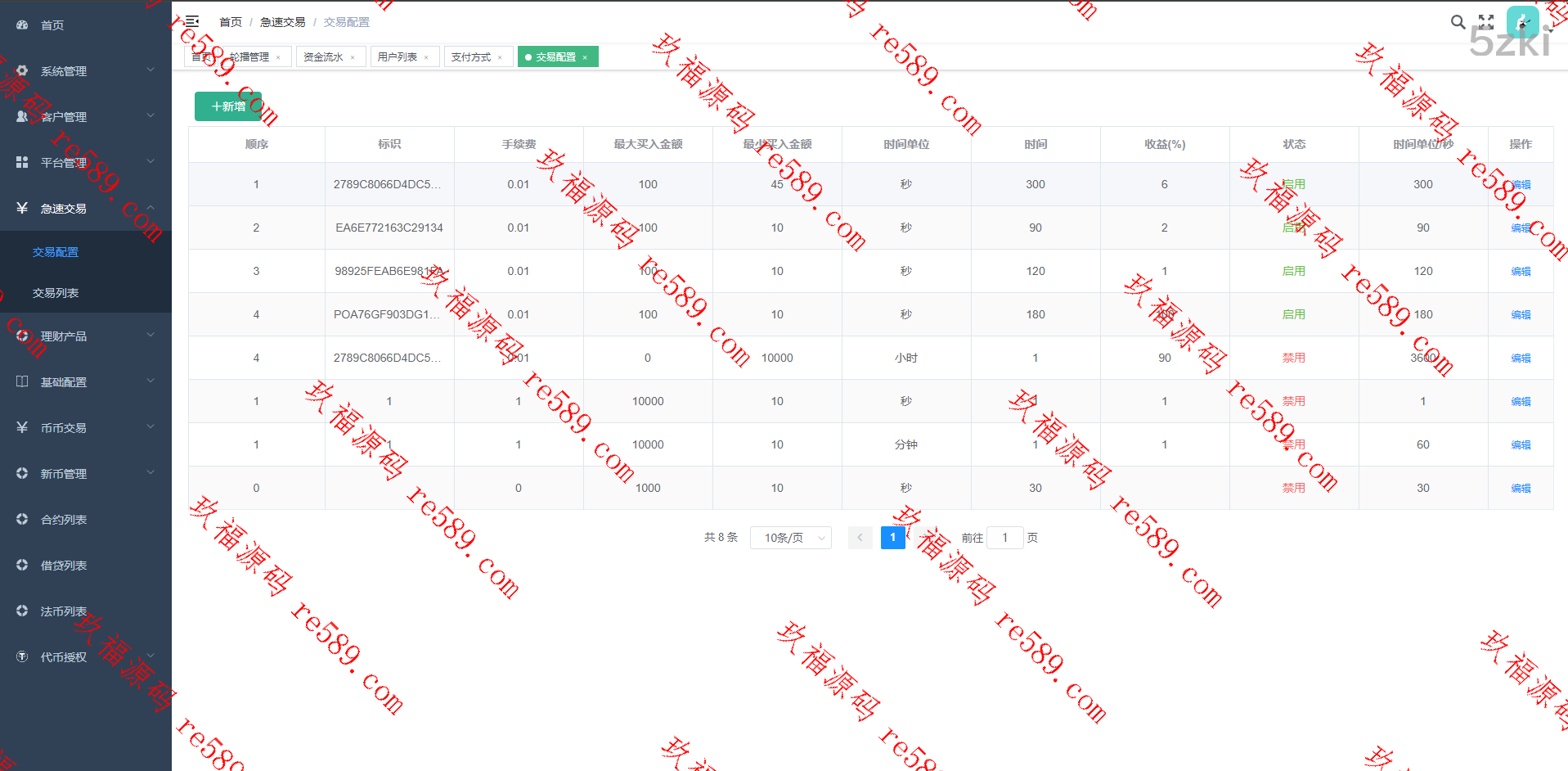The width and height of the screenshot is (1568, 771).
Task: Select page 1 in pagination
Action: 892,538
